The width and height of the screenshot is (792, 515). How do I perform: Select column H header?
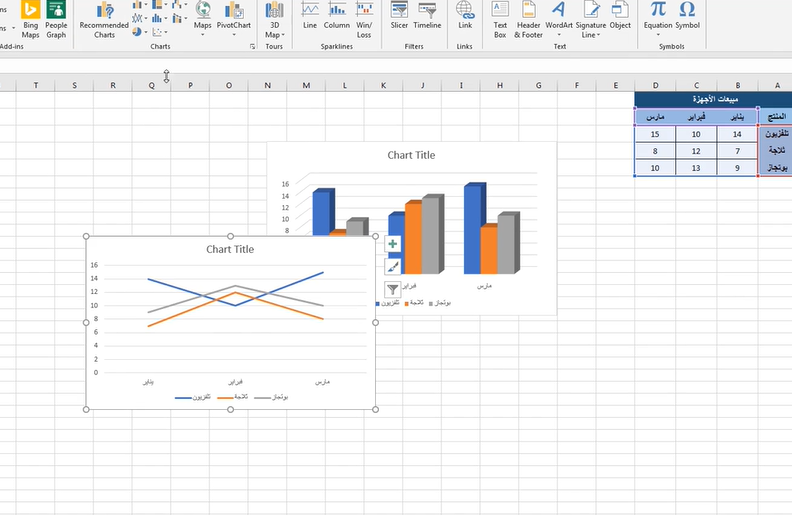500,85
